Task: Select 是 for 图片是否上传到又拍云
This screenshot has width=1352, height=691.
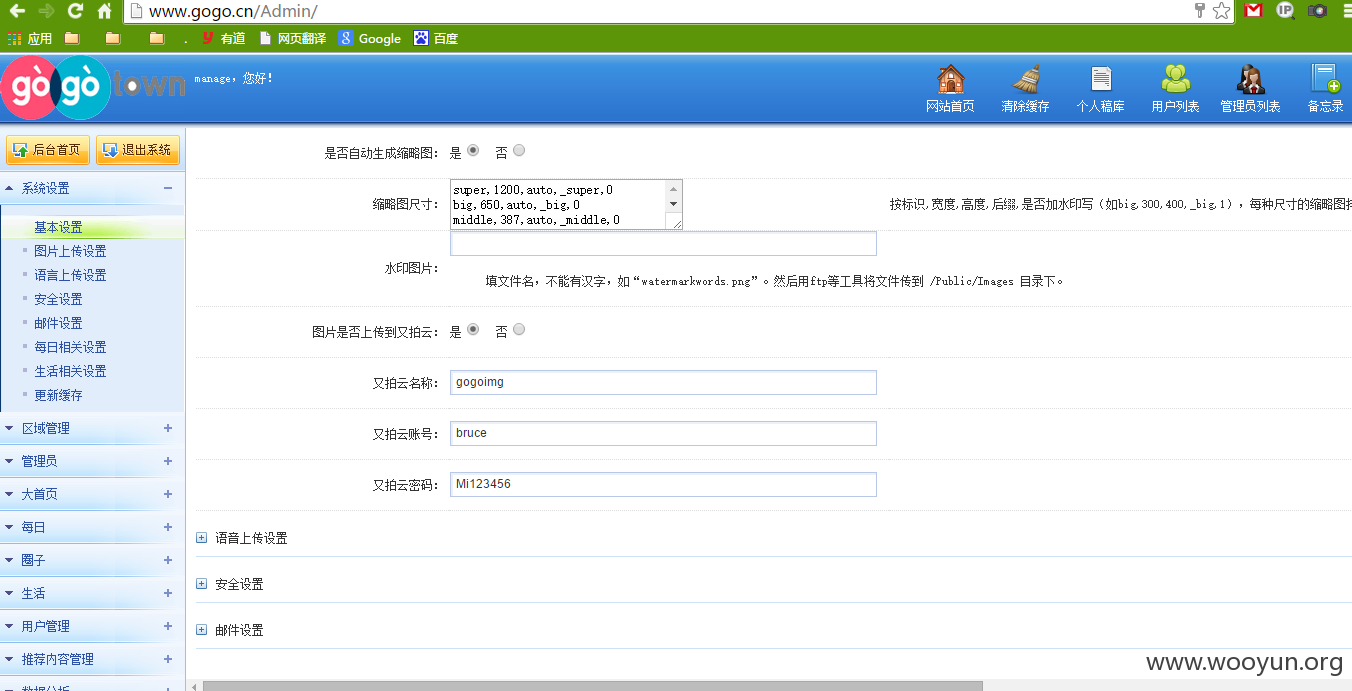Action: [x=473, y=329]
